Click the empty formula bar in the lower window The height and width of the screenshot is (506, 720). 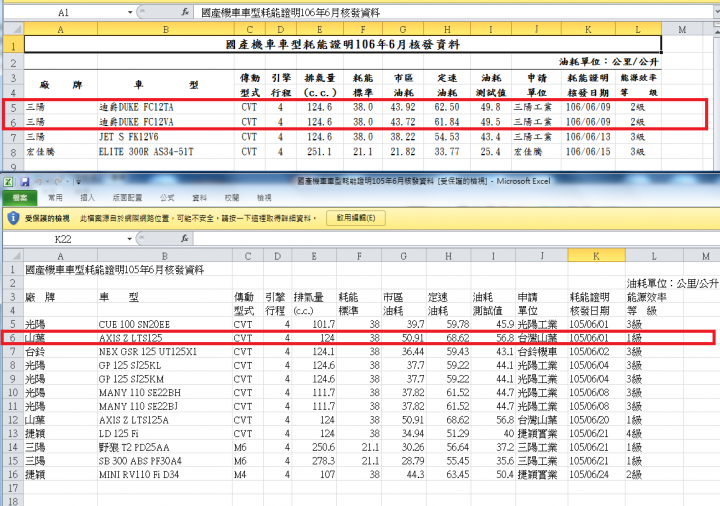[455, 239]
